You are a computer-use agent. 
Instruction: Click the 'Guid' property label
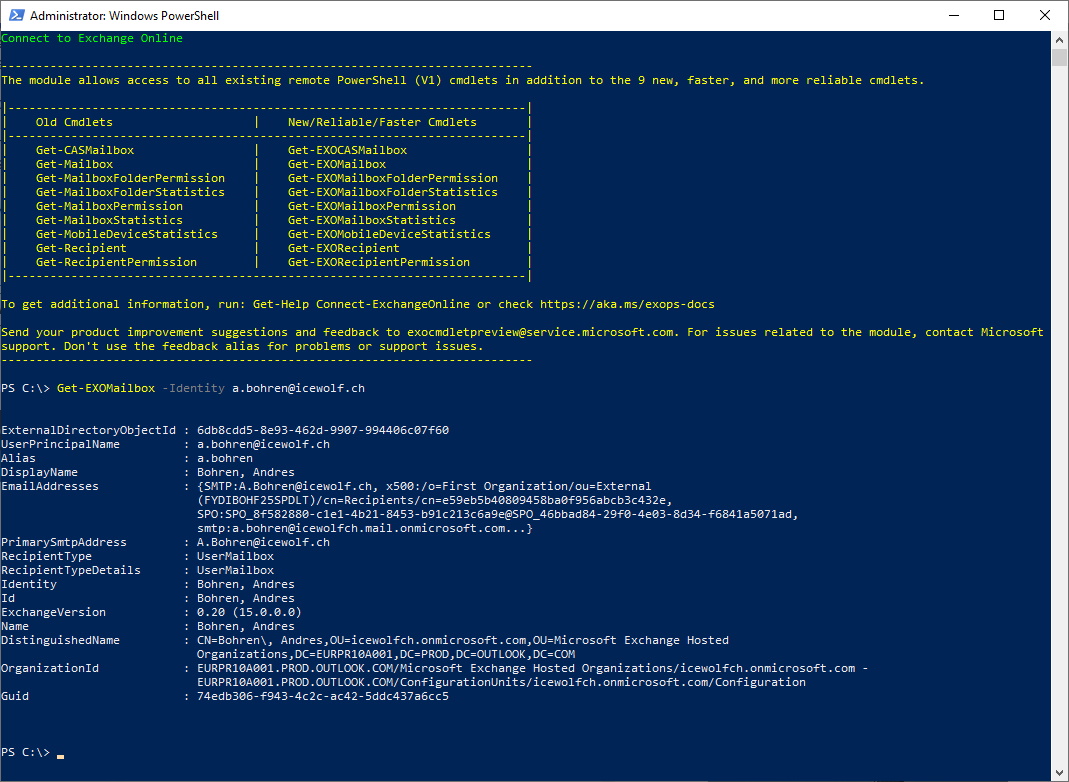coord(15,696)
